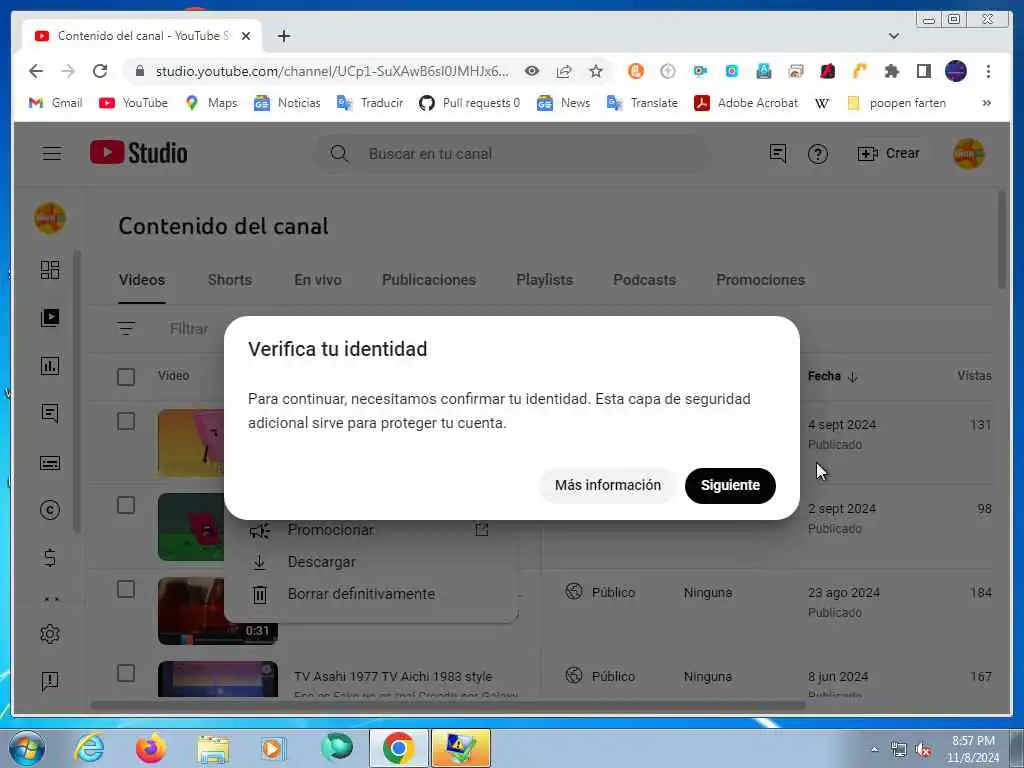Image resolution: width=1024 pixels, height=768 pixels.
Task: Click the channel avatar in sidebar
Action: point(50,218)
